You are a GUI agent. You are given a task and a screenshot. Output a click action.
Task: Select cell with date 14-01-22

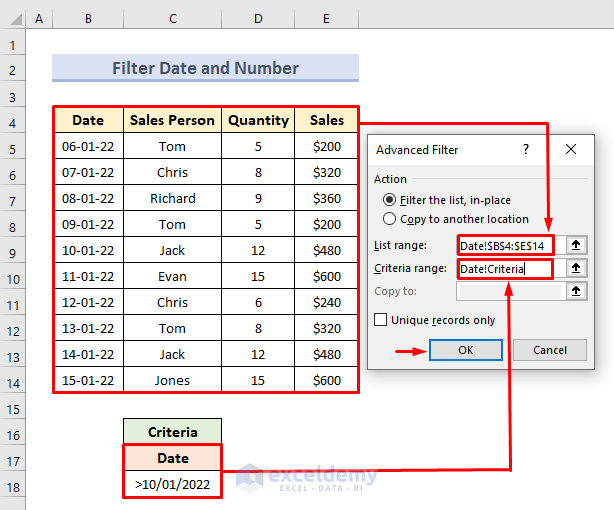coord(88,354)
